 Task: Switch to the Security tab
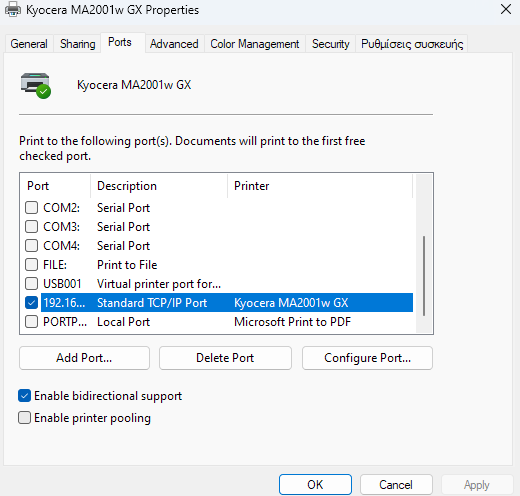[331, 44]
